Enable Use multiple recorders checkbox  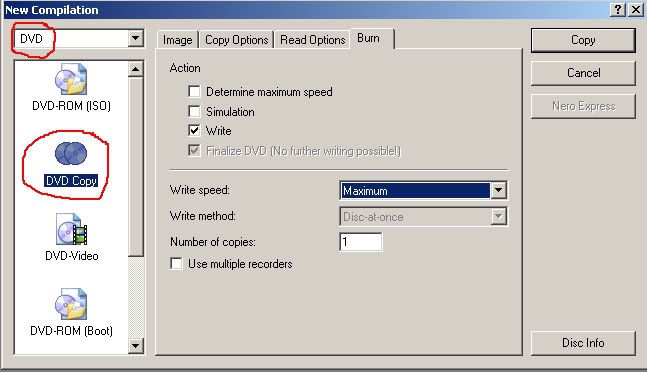(x=176, y=264)
